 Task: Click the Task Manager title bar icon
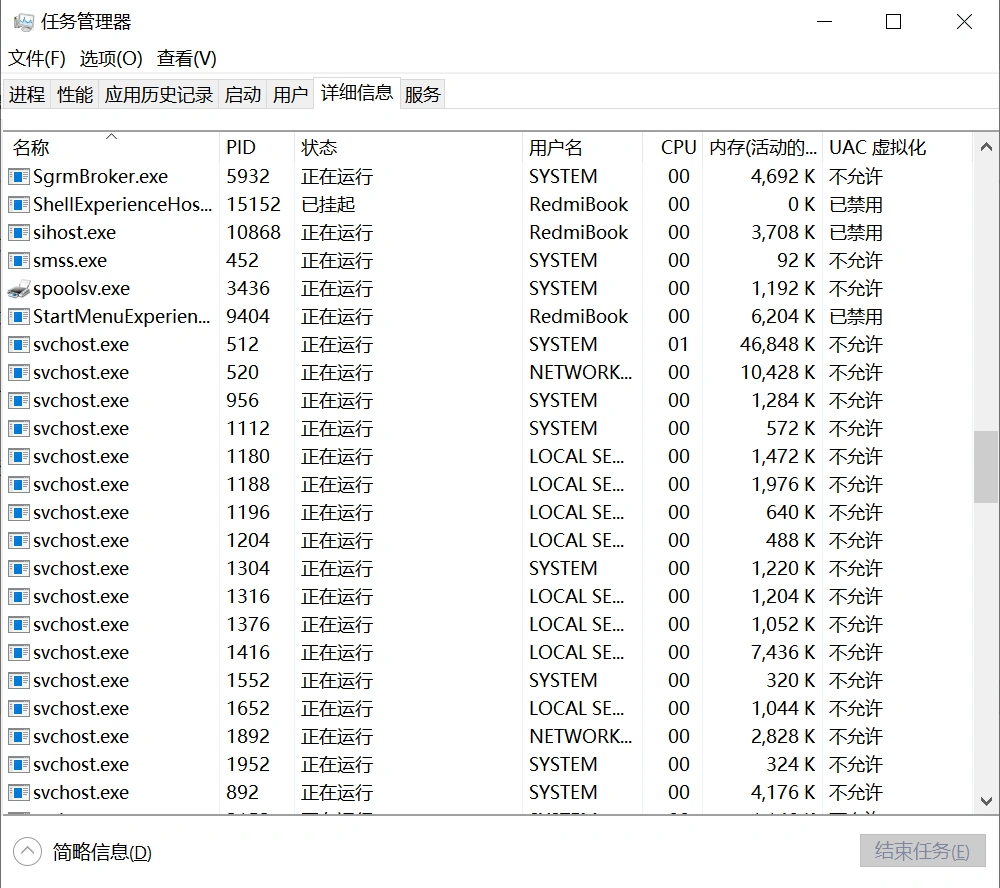[x=24, y=22]
